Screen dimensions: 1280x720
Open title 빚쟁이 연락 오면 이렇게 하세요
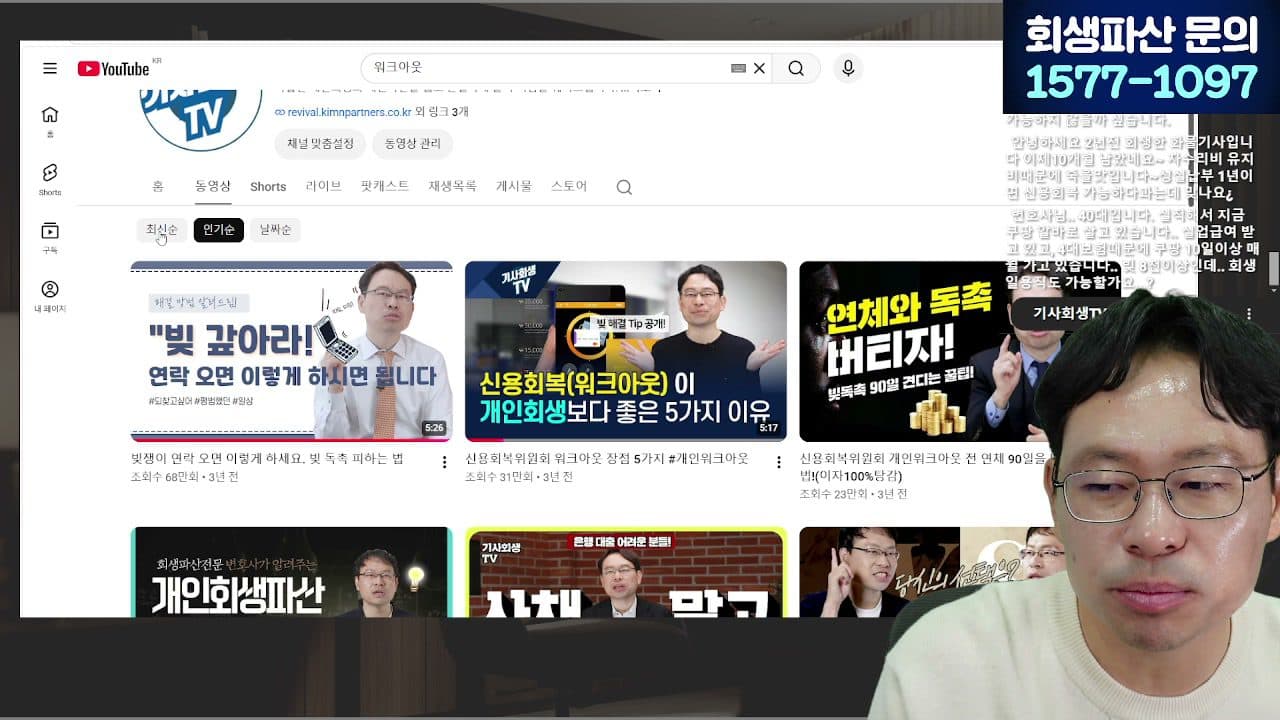(x=267, y=459)
